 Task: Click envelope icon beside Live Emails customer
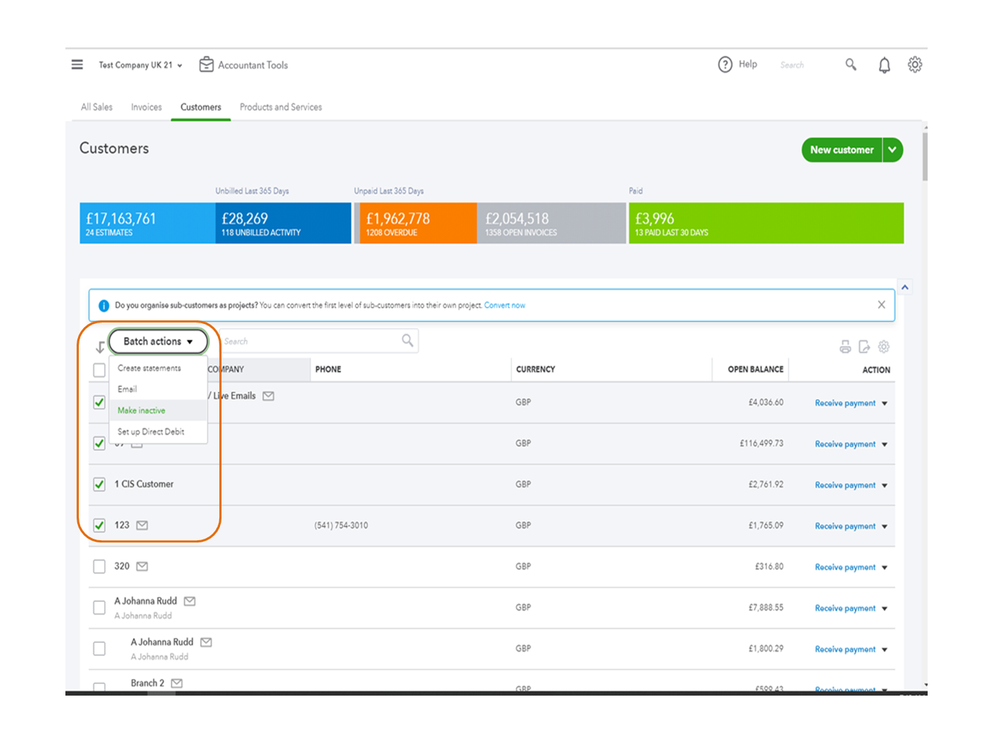pyautogui.click(x=269, y=396)
